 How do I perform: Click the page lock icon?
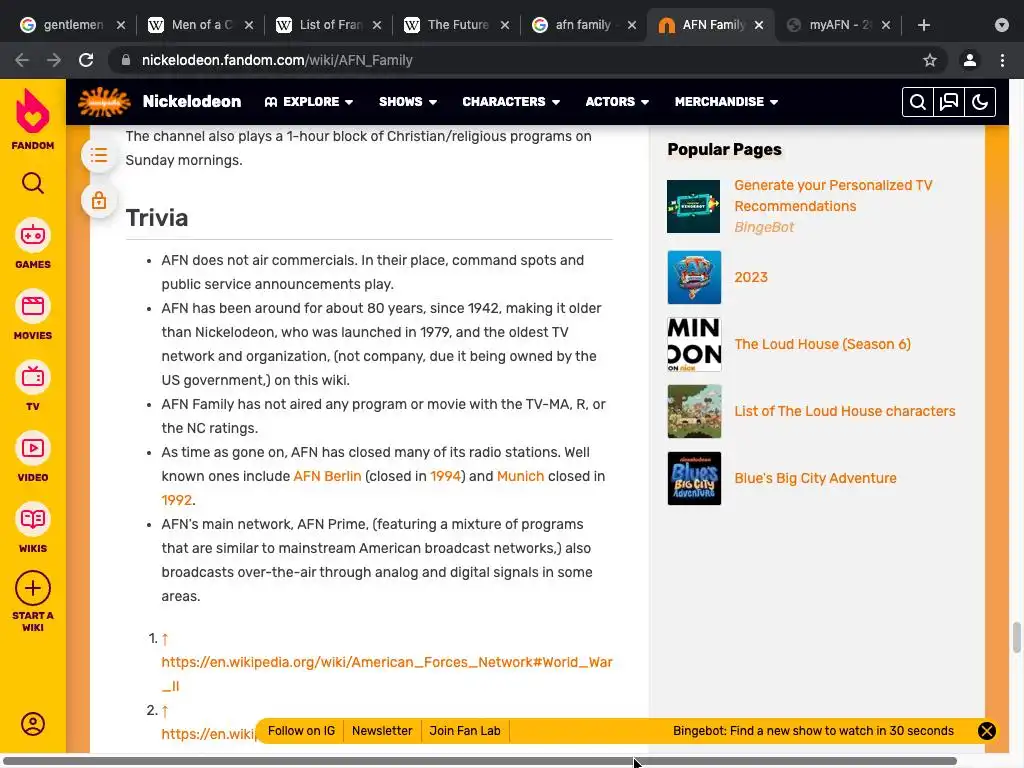pyautogui.click(x=99, y=200)
